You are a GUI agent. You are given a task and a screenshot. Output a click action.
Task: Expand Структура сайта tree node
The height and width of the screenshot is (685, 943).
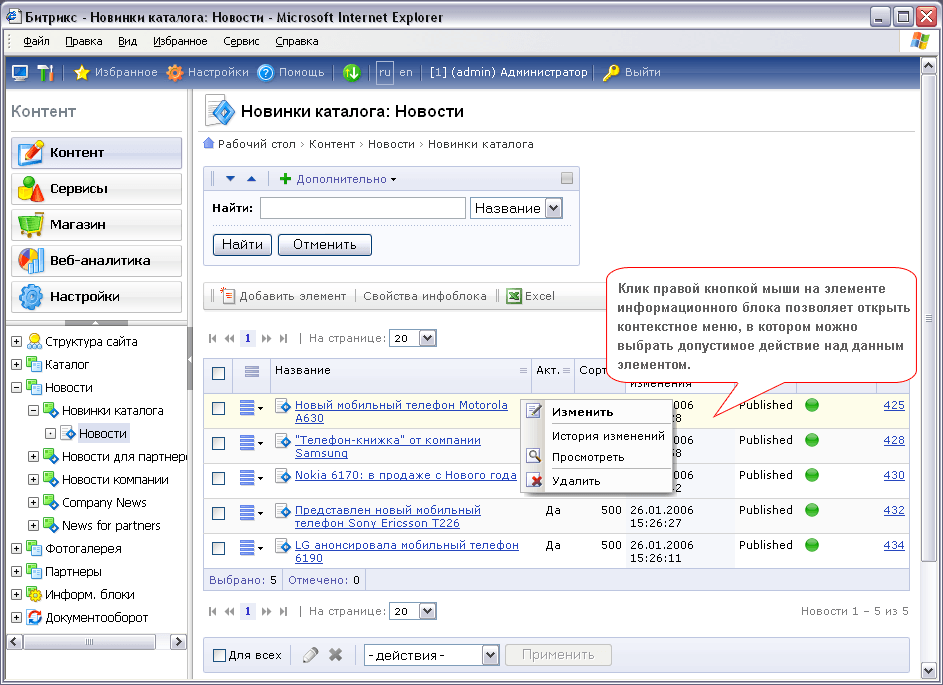click(16, 342)
